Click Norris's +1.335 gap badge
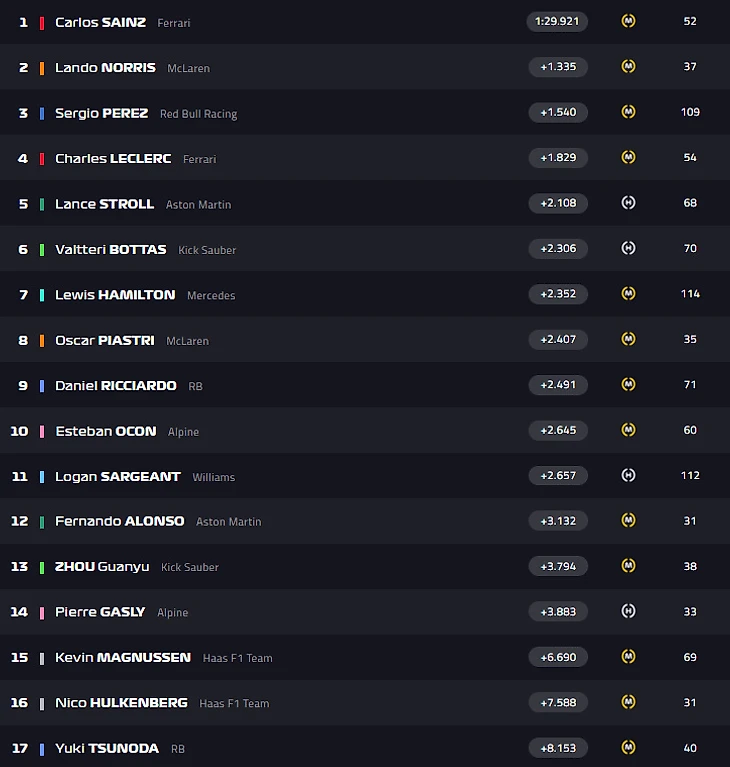The image size is (730, 767). [558, 67]
